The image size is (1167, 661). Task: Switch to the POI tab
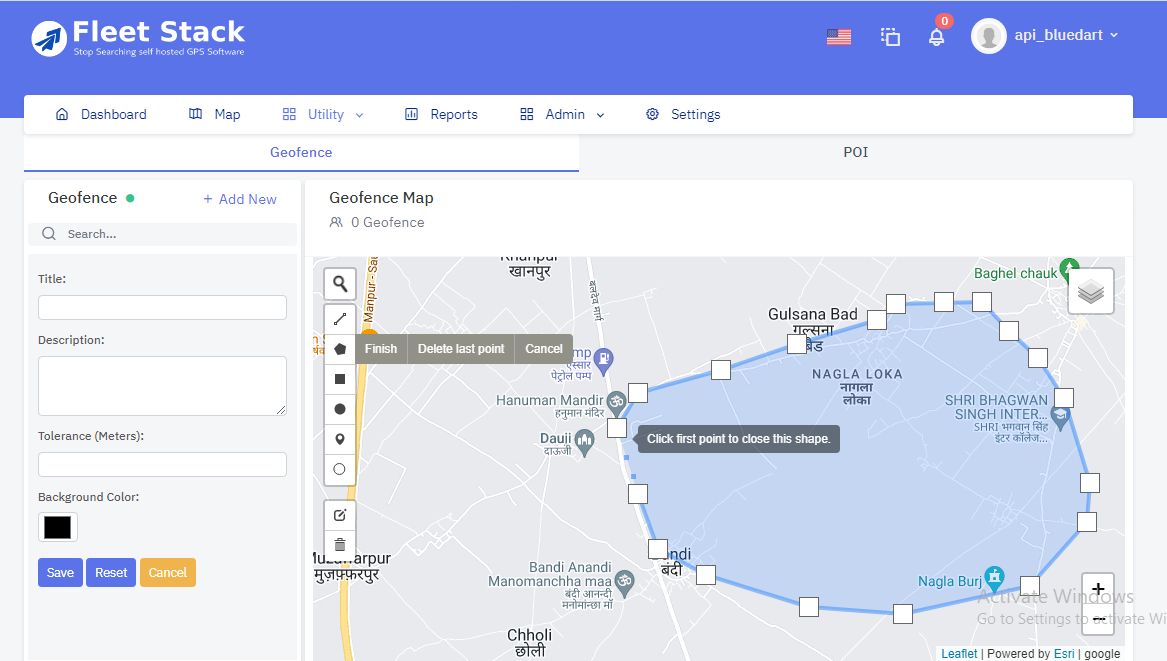(855, 151)
